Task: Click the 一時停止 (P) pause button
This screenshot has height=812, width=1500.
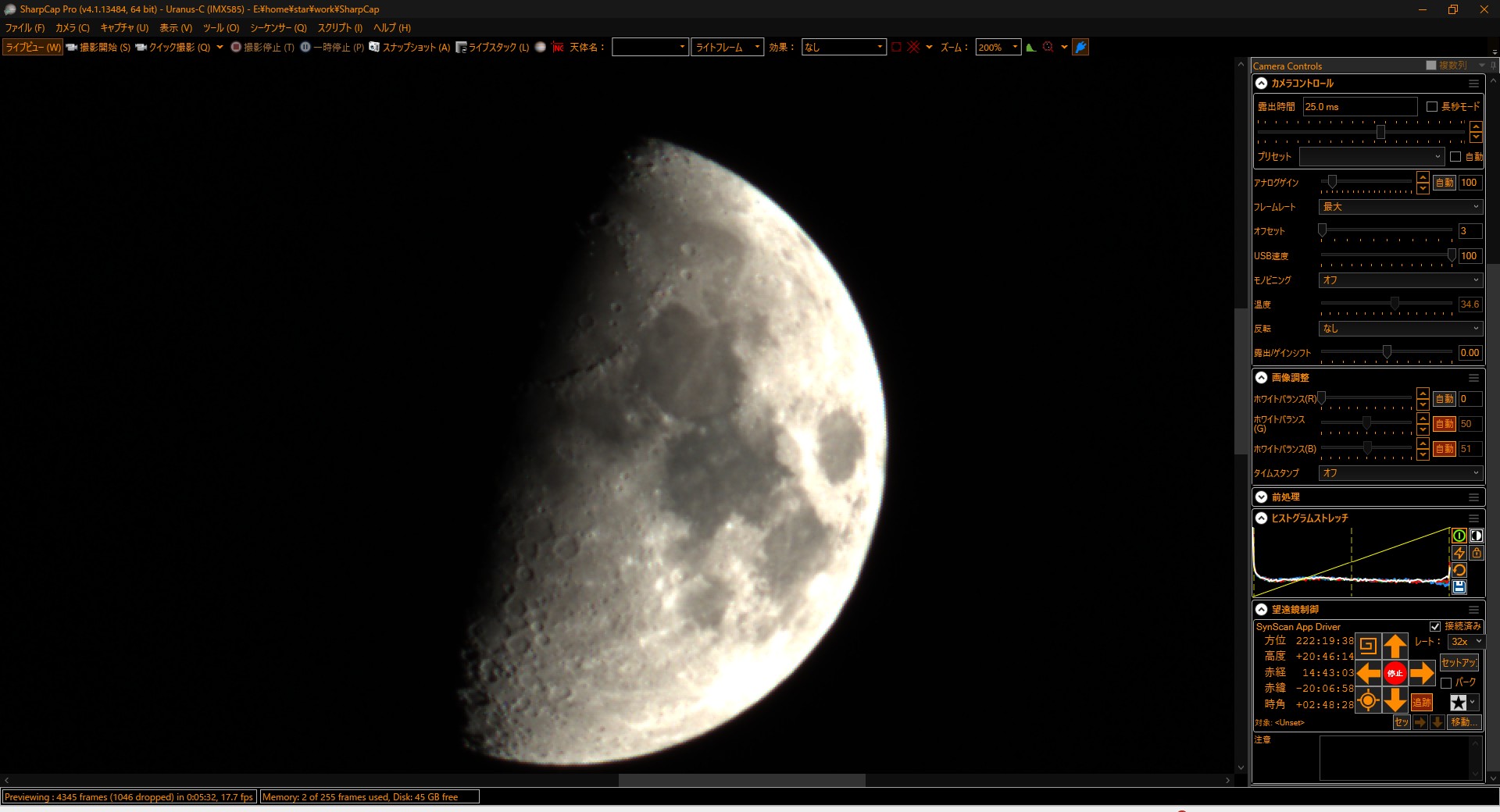Action: coord(332,48)
